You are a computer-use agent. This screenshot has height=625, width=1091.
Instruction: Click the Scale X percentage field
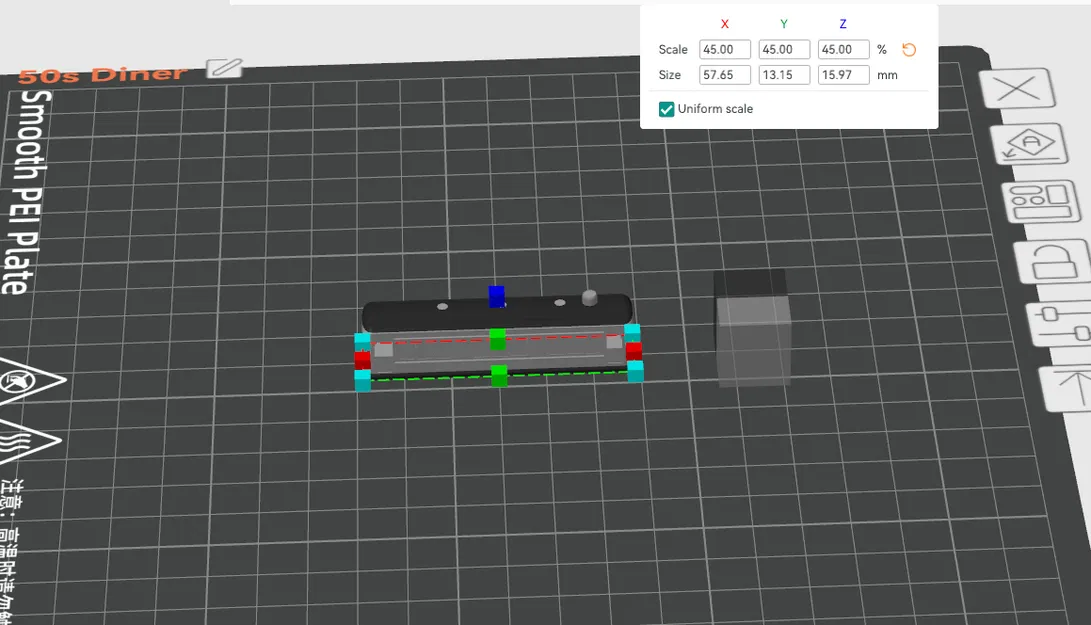pyautogui.click(x=724, y=49)
